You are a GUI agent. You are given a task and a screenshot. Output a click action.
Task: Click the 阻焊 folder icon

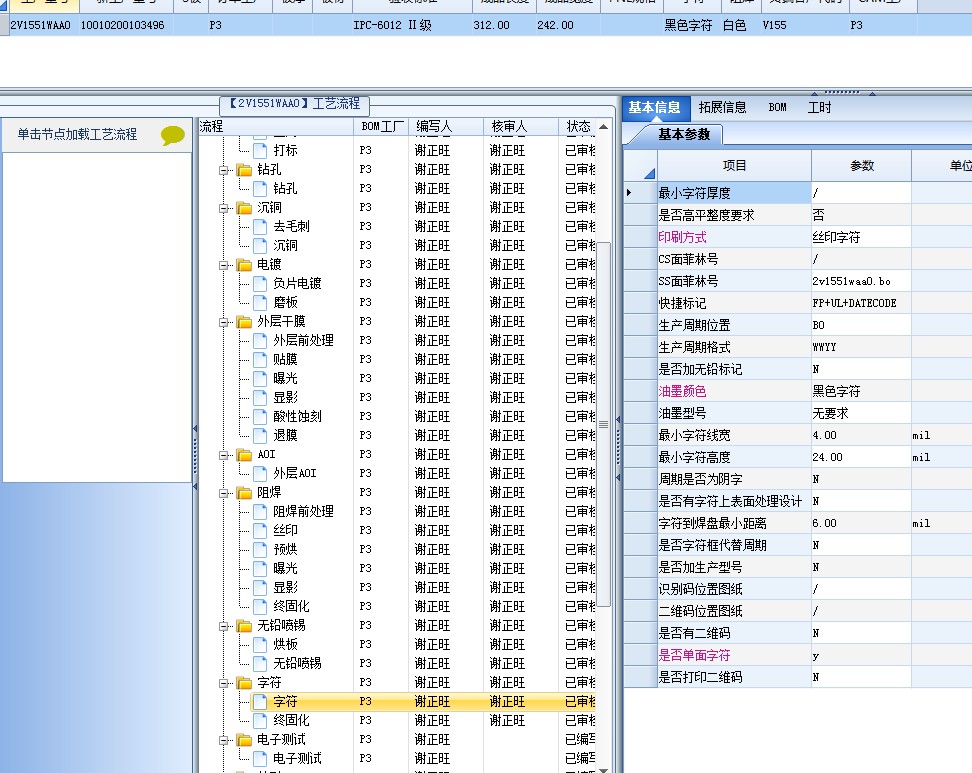(244, 493)
